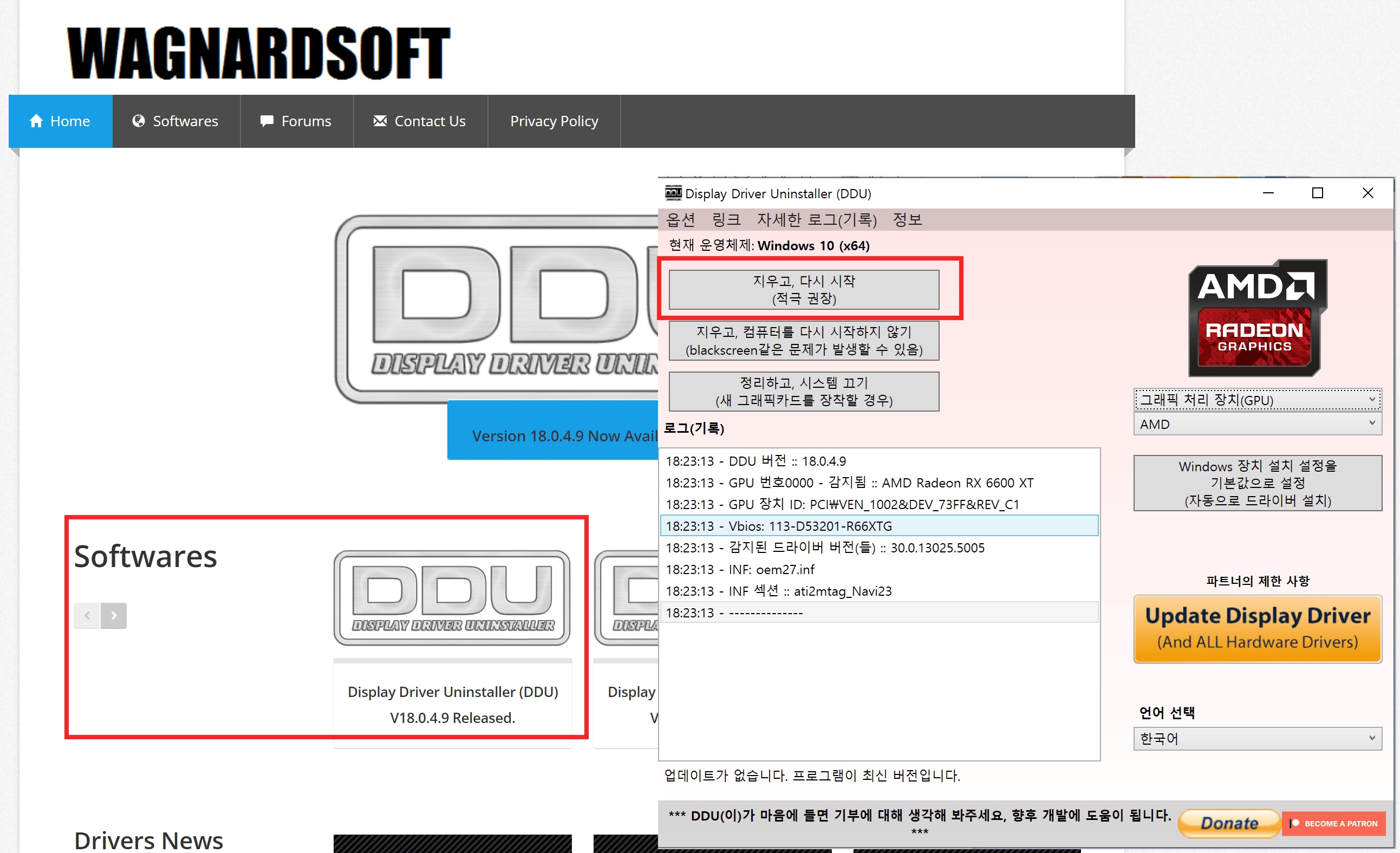Click the Contact Us envelope item
The image size is (1400, 853).
click(x=380, y=121)
